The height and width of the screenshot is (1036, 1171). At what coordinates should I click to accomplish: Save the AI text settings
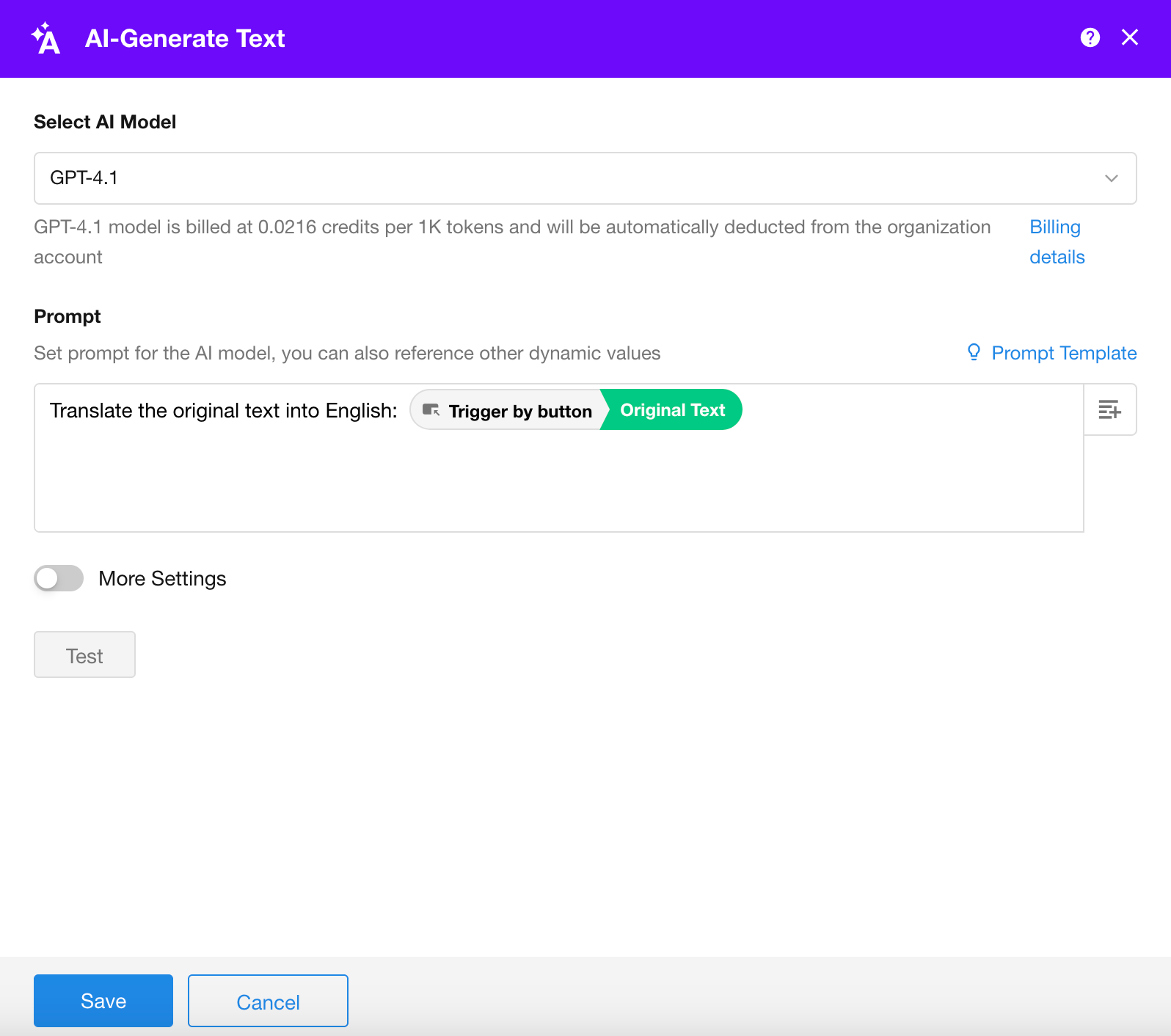click(x=103, y=1001)
